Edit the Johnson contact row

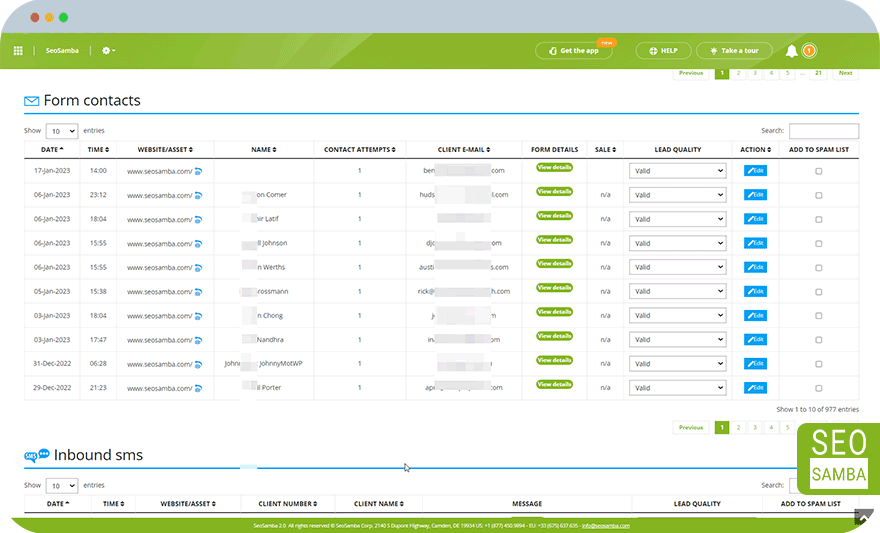[x=755, y=243]
